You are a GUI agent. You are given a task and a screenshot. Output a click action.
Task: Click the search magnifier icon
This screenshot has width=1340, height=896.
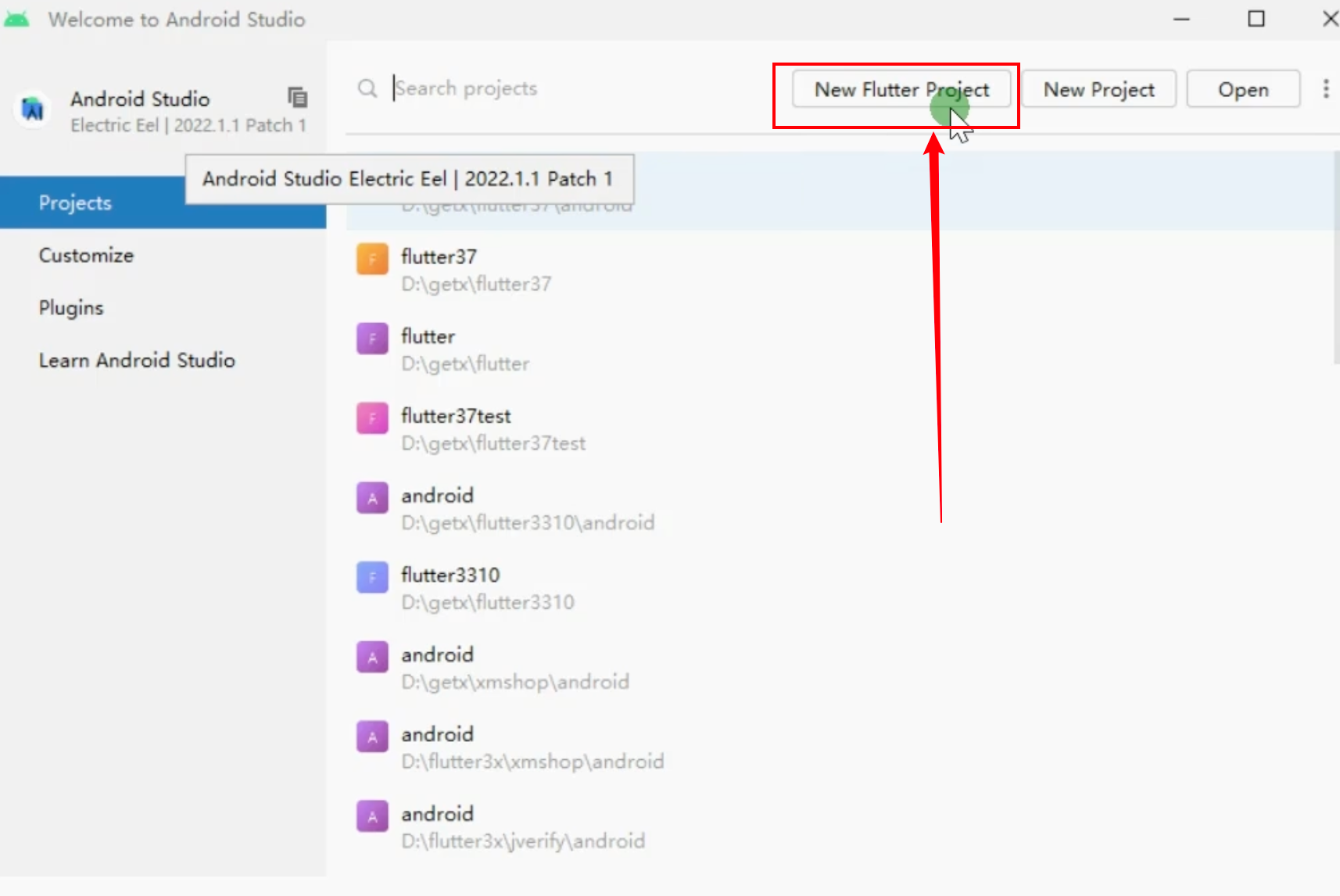point(367,88)
